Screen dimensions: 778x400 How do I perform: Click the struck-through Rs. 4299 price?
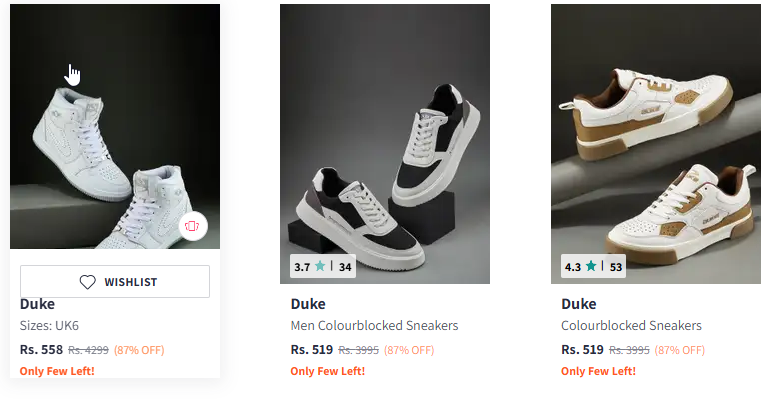click(88, 350)
